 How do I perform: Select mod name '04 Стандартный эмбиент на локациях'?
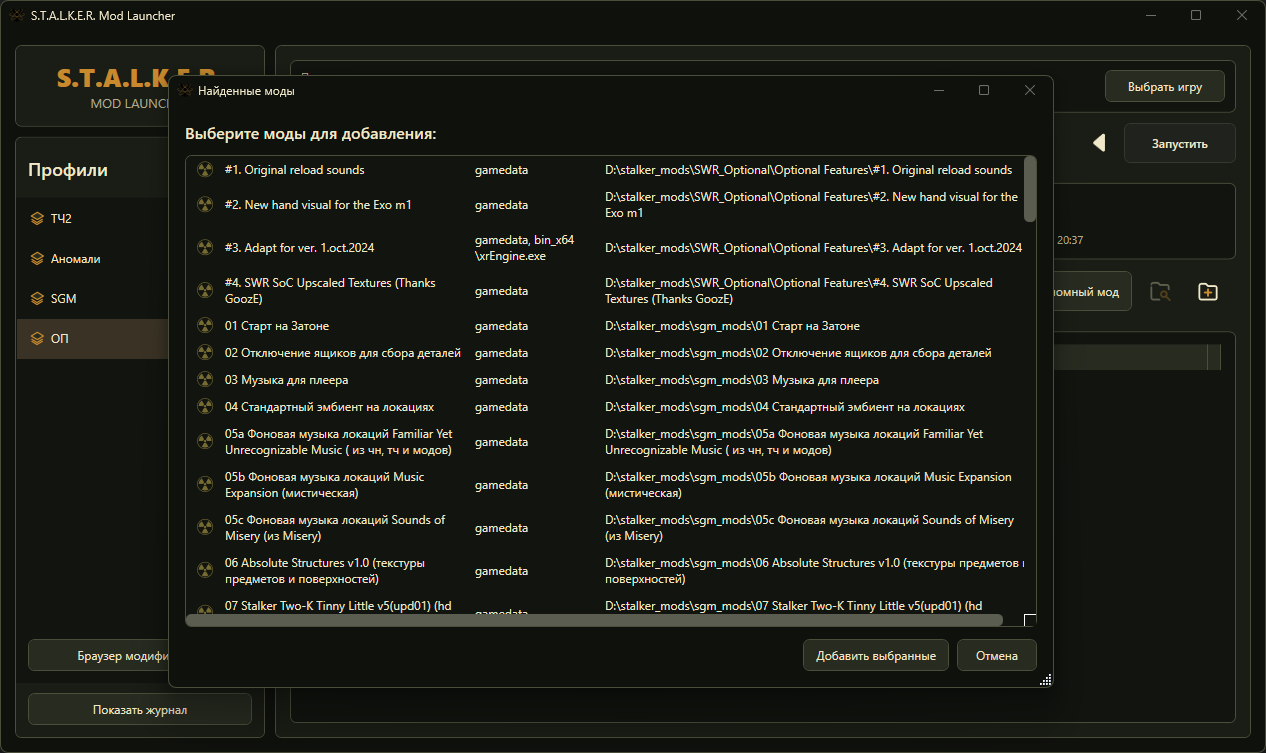[329, 407]
